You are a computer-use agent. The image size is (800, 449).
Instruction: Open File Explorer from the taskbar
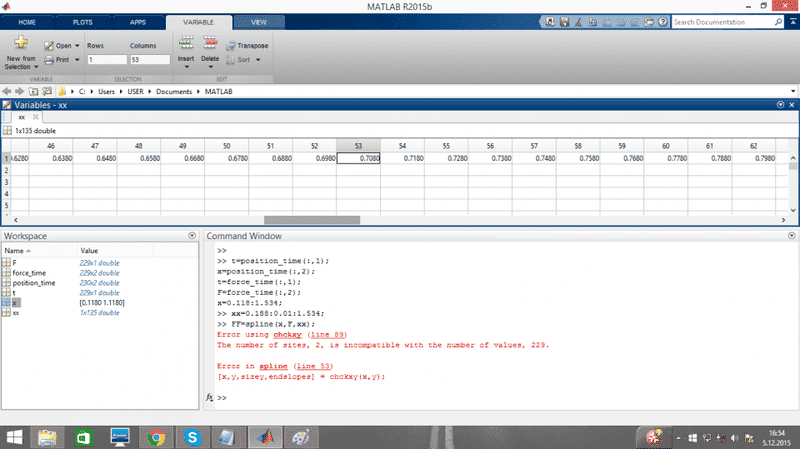47,438
